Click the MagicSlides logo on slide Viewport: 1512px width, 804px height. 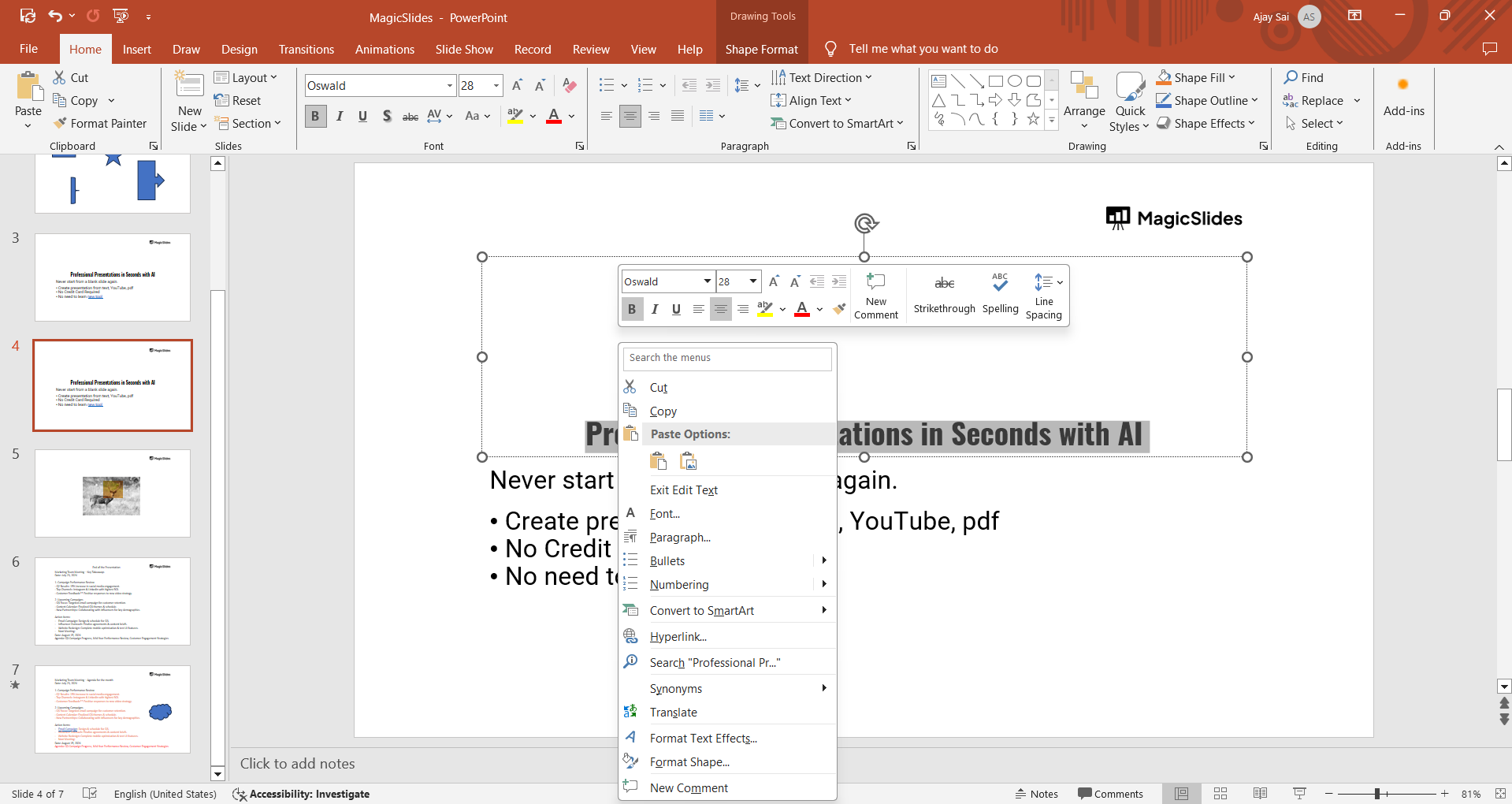(1174, 218)
